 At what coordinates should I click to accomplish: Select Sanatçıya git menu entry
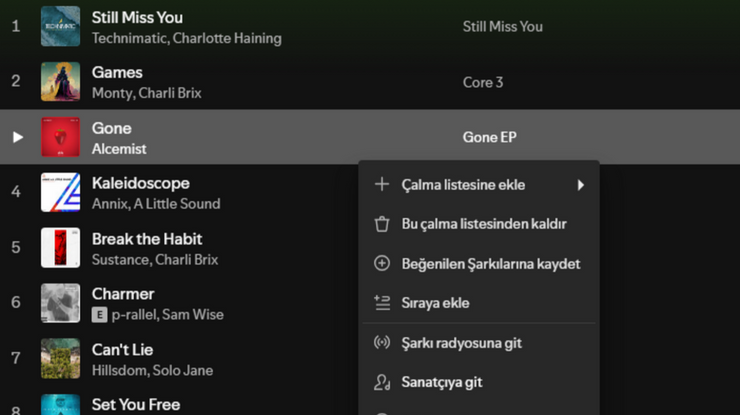(479, 382)
